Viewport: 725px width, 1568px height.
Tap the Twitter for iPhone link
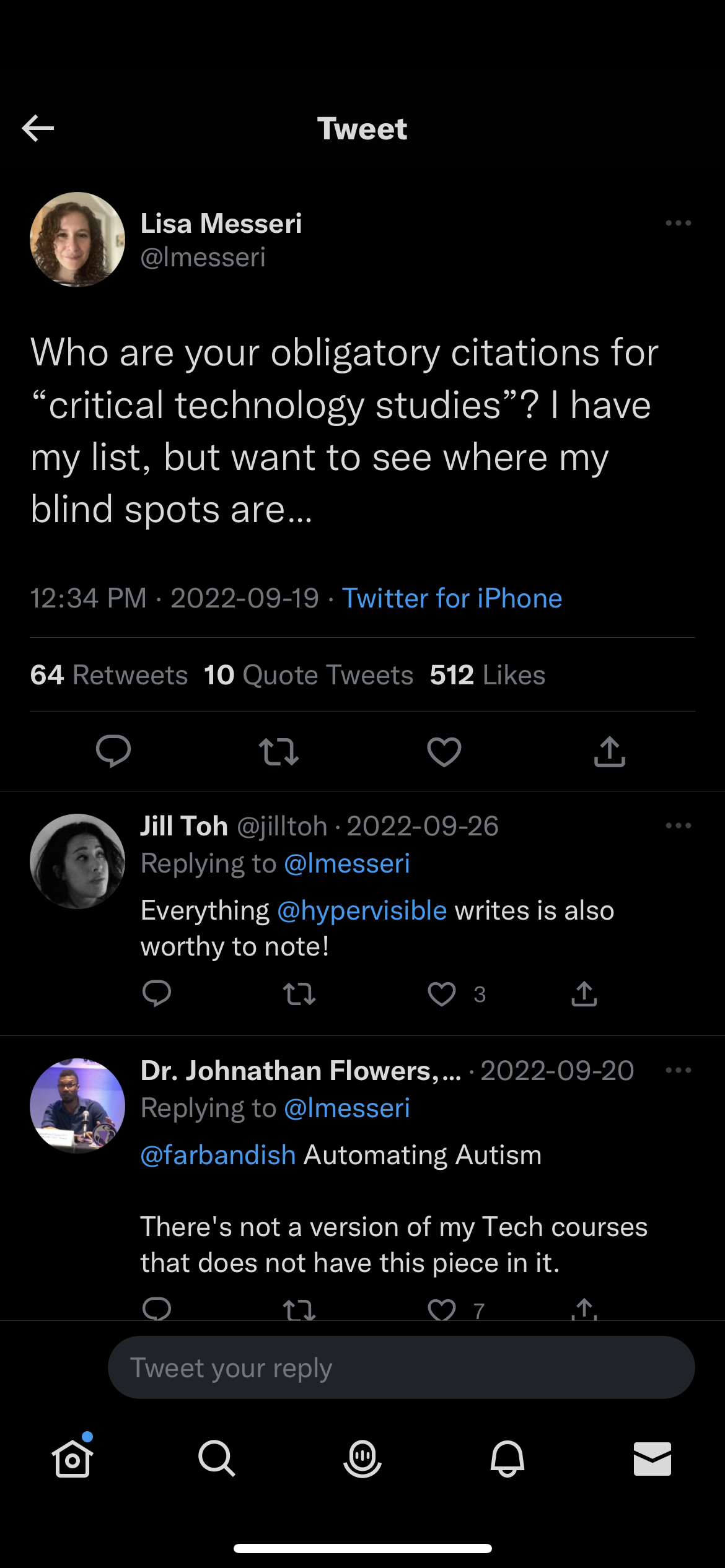[x=452, y=598]
